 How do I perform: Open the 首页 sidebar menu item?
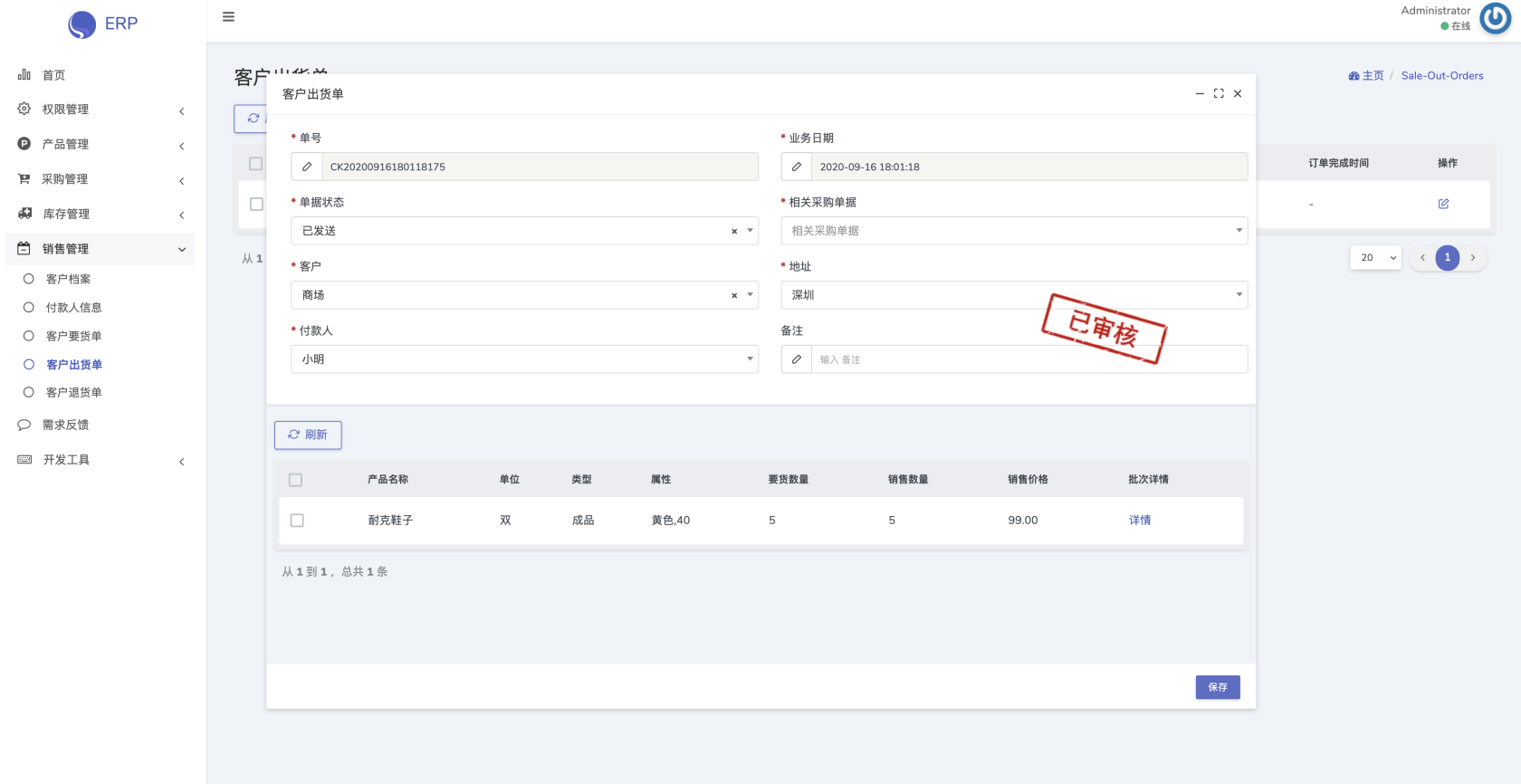100,75
